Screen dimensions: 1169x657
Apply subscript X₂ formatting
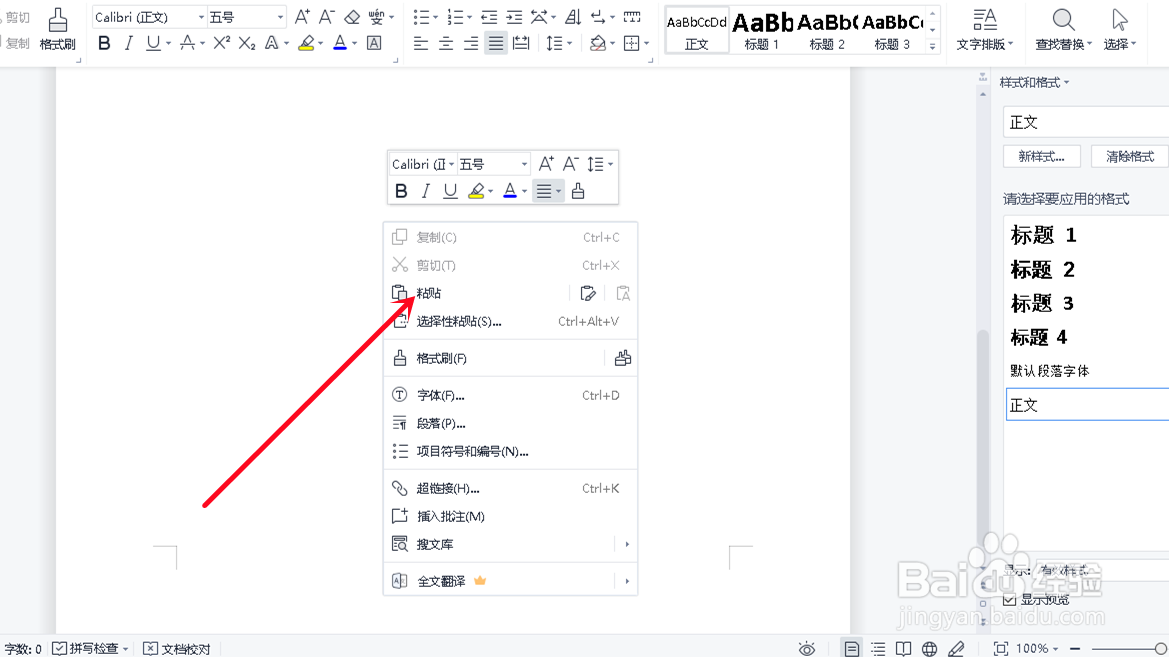pos(247,43)
